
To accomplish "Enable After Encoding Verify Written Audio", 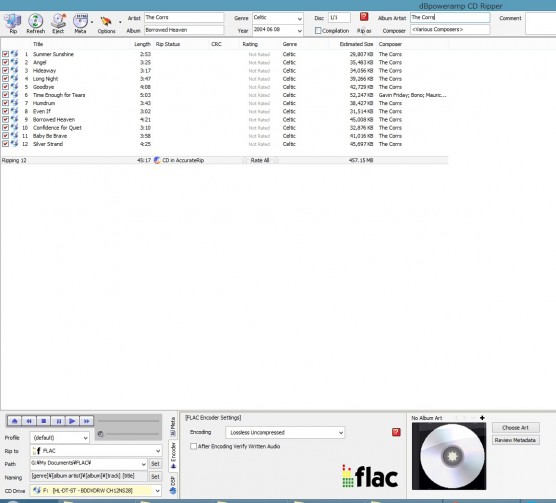I will point(194,446).
